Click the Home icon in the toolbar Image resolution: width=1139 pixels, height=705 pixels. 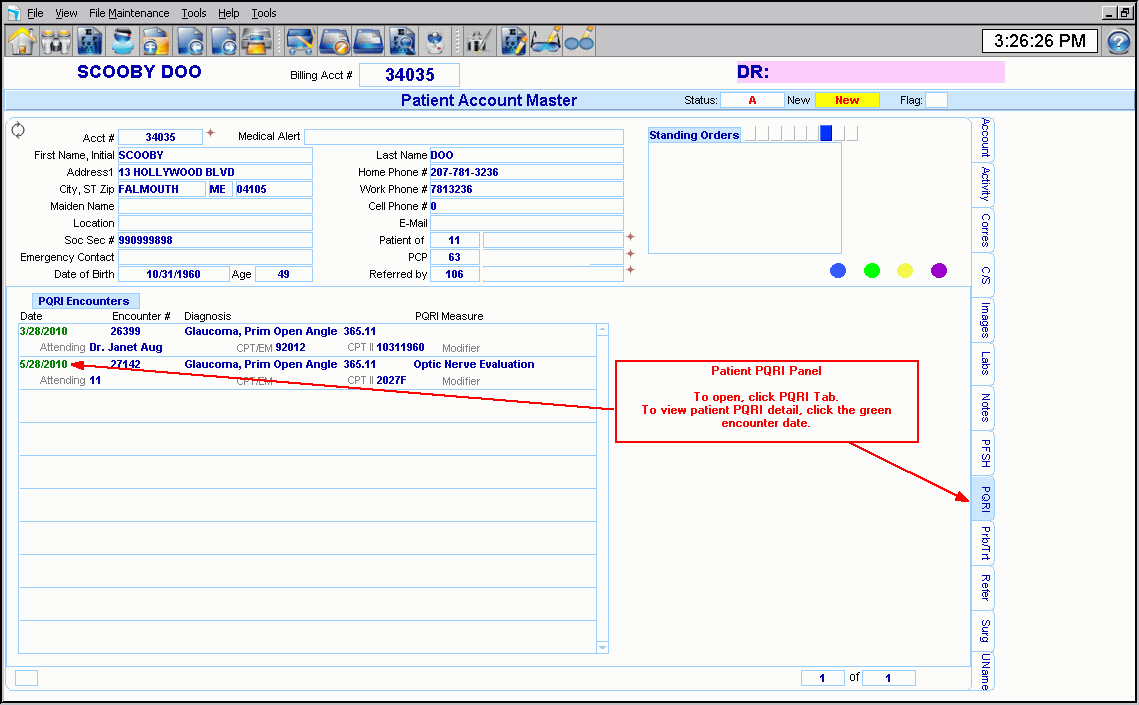pyautogui.click(x=22, y=41)
